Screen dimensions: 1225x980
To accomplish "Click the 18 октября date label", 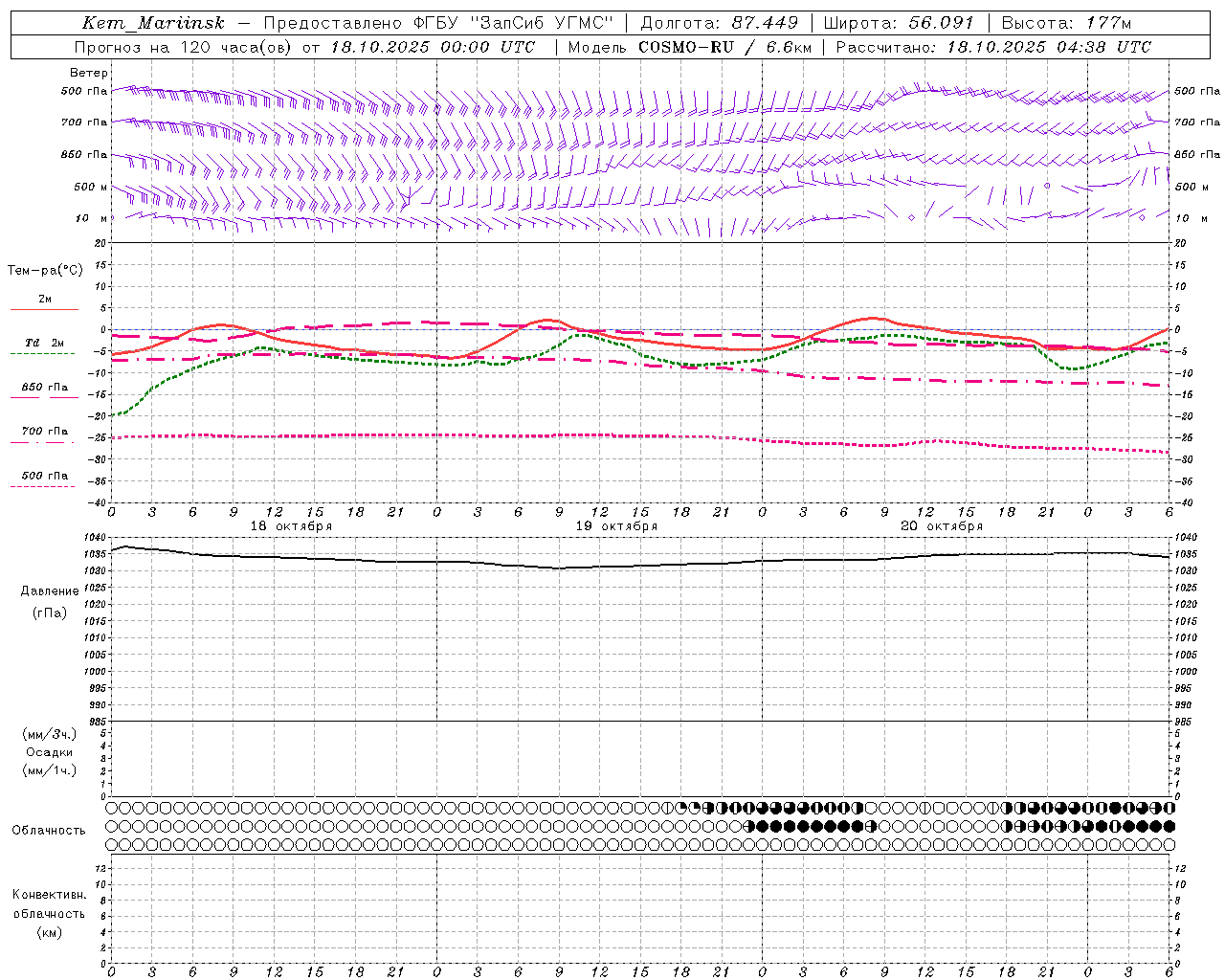I will point(291,526).
